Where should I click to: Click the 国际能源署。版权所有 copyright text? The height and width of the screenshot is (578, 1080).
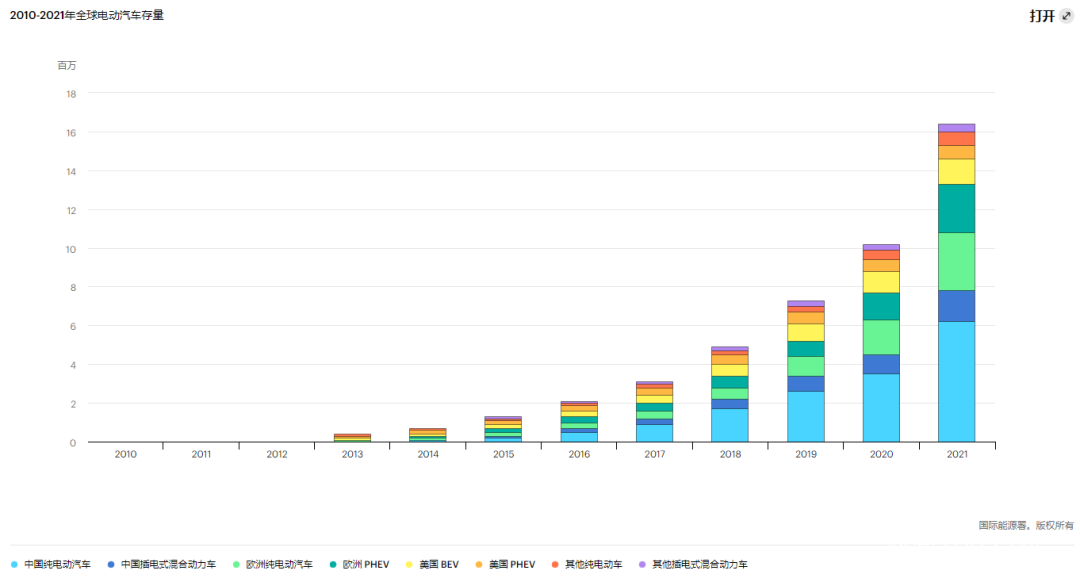[1026, 525]
